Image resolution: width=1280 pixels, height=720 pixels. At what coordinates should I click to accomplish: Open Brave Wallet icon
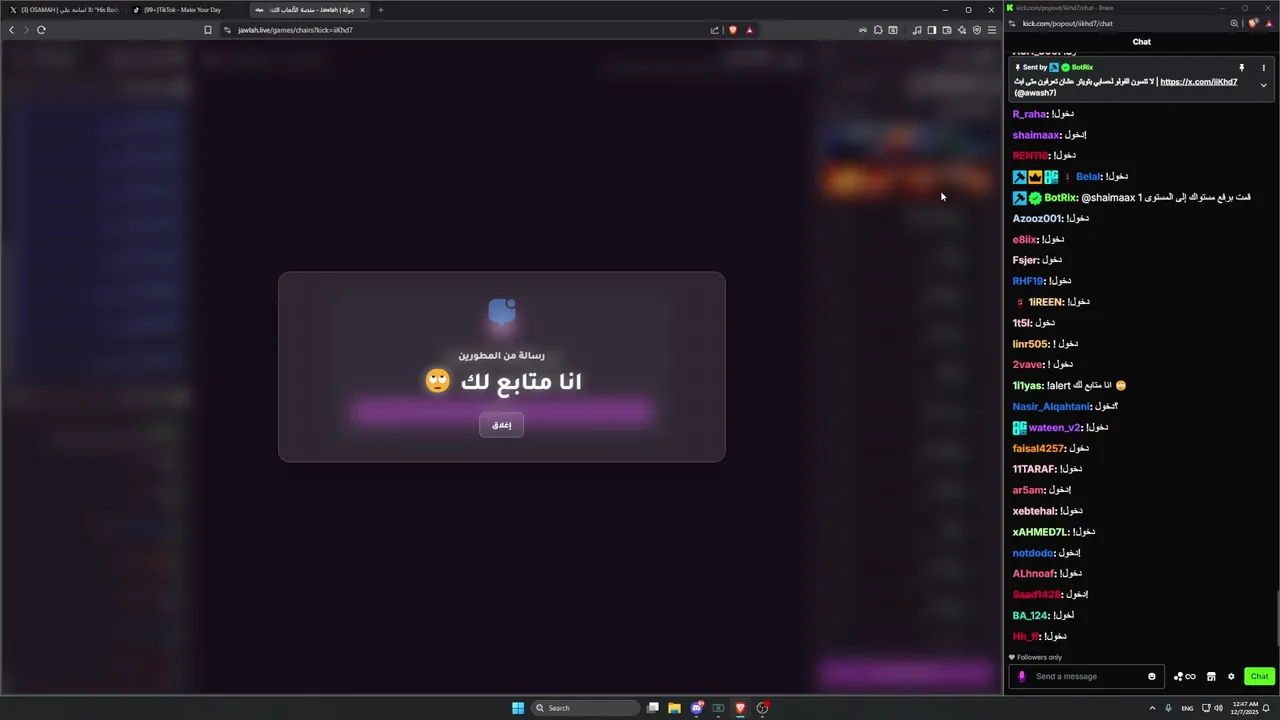[947, 30]
